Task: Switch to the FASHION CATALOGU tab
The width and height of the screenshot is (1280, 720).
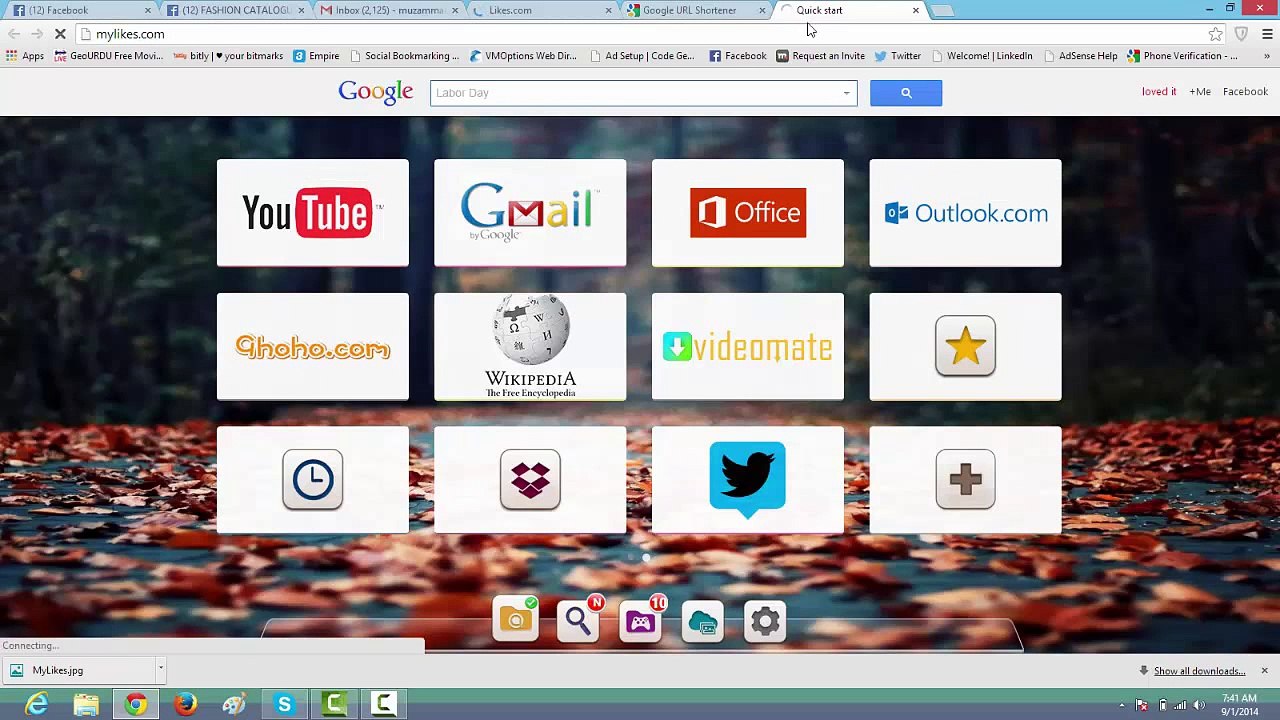Action: tap(236, 10)
